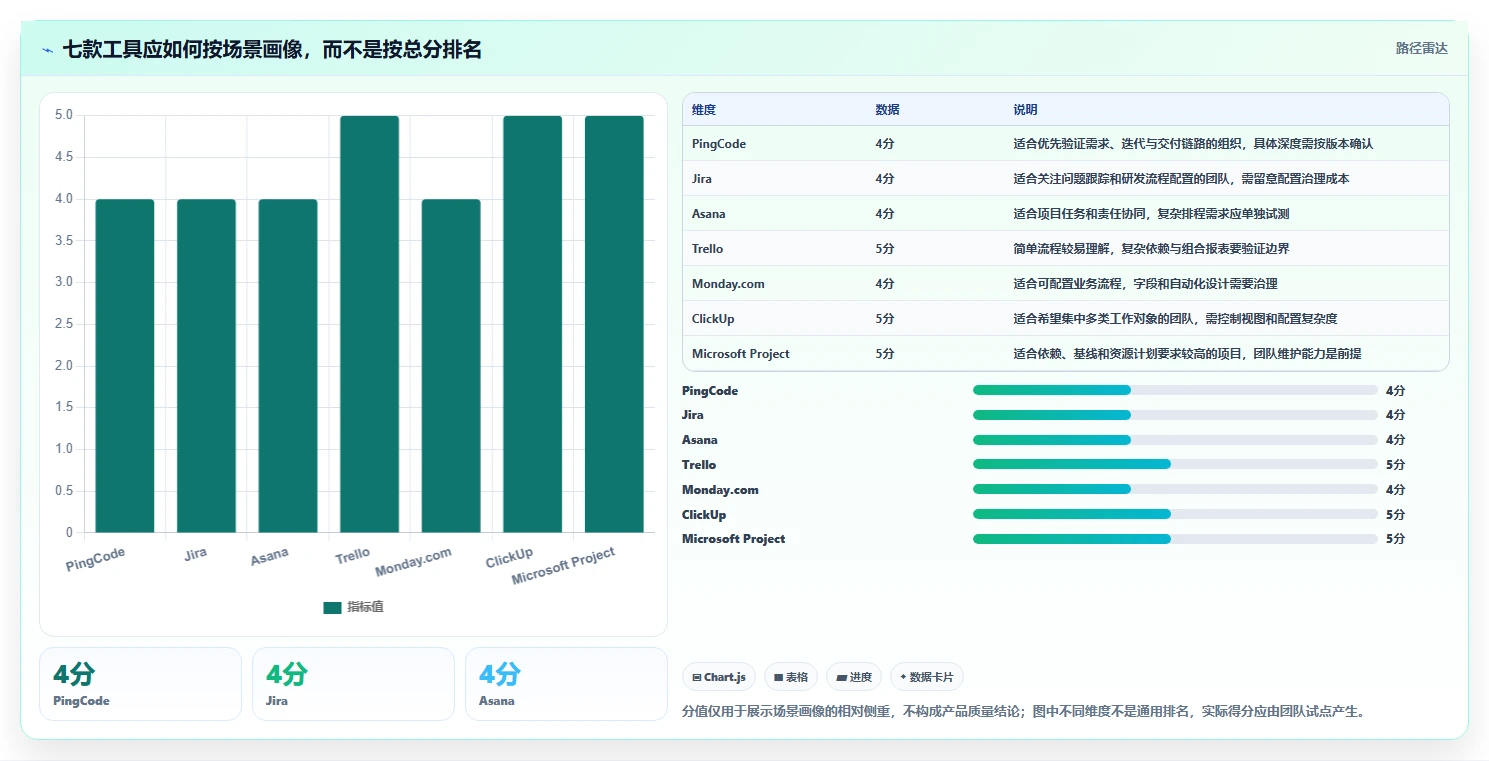
Task: Click the 4分 value beside the Monday.com progress bar
Action: point(1395,490)
